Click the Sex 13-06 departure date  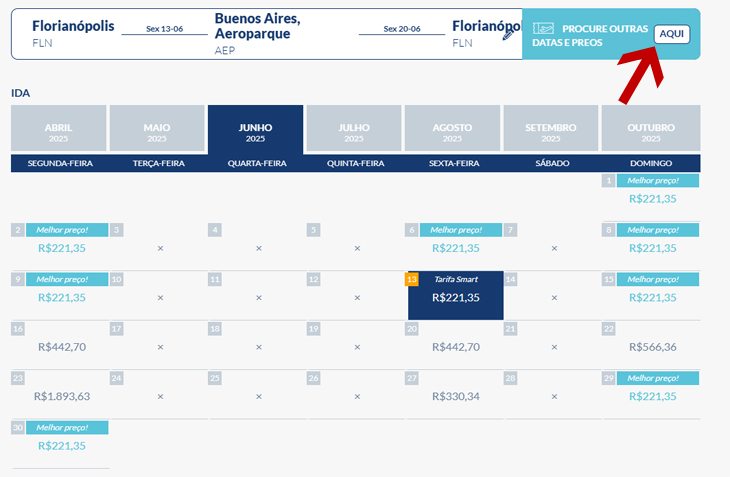[x=164, y=29]
